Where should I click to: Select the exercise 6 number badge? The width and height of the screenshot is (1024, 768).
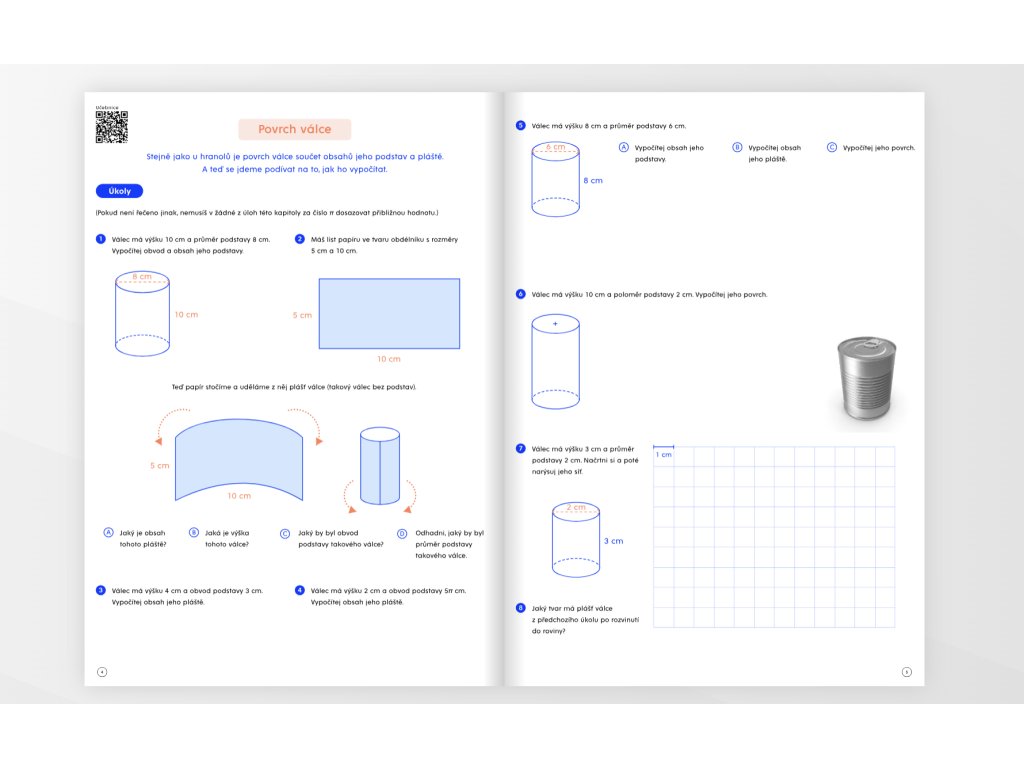tap(520, 294)
